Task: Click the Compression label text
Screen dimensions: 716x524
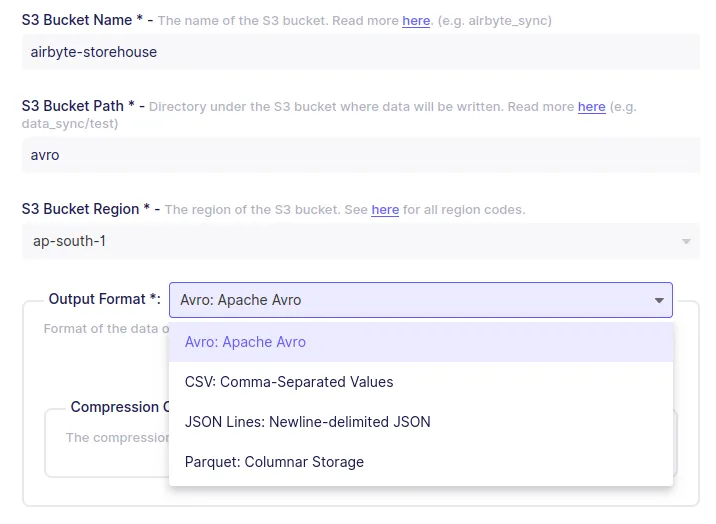Action: click(x=120, y=407)
